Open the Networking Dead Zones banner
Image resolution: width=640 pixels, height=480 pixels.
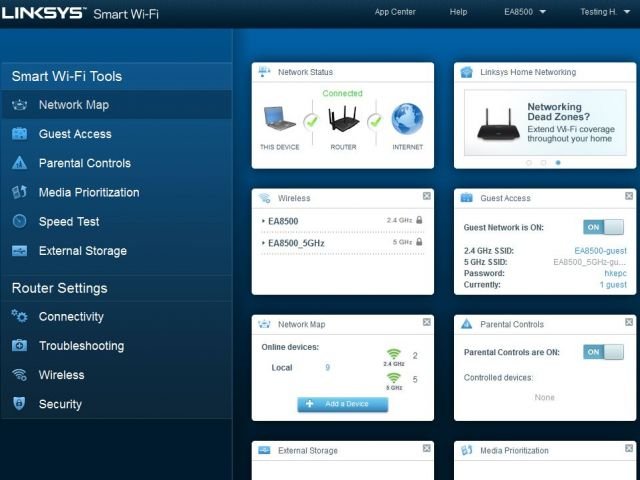(x=545, y=122)
